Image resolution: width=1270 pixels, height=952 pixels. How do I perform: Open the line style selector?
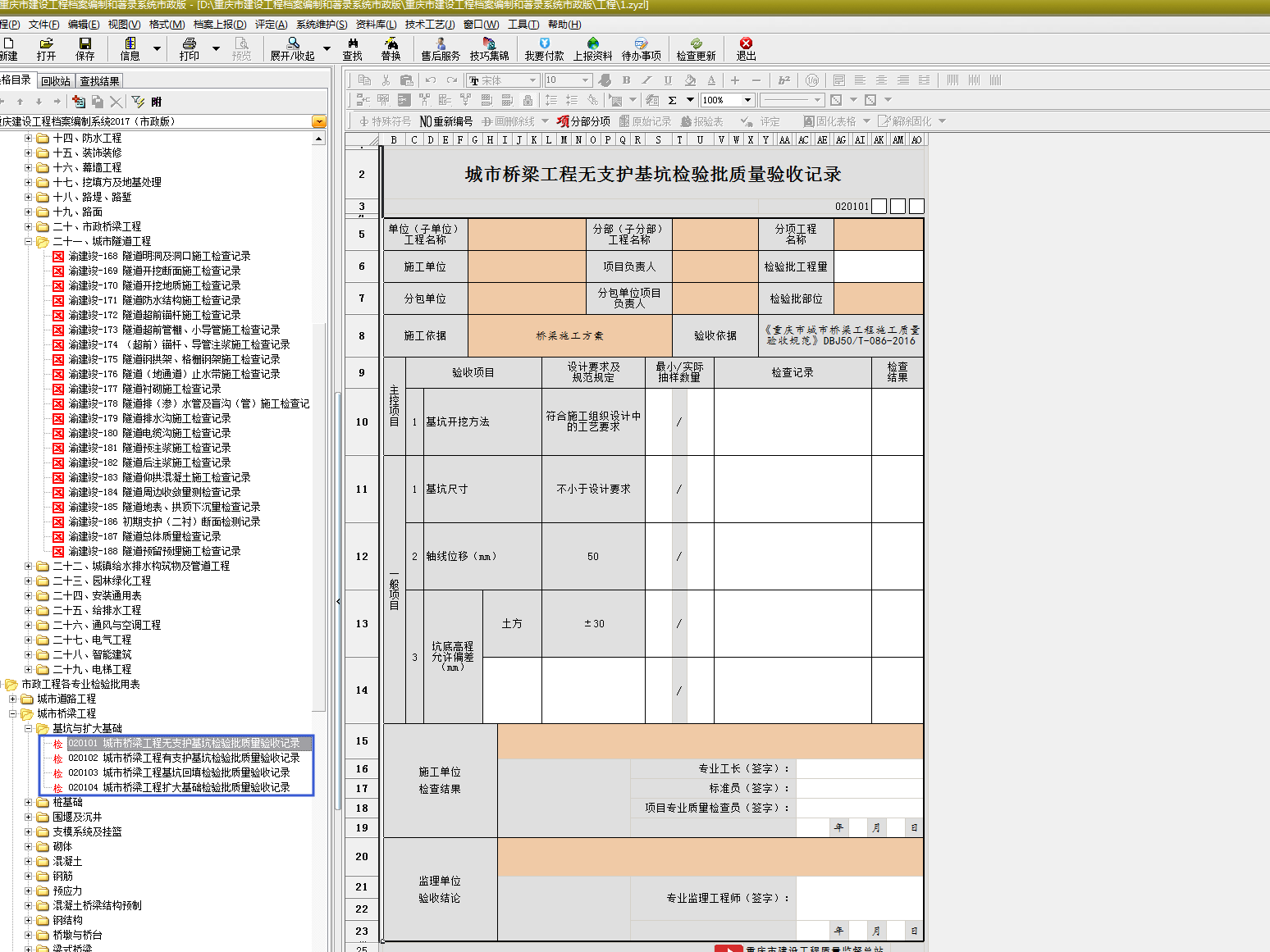click(792, 100)
